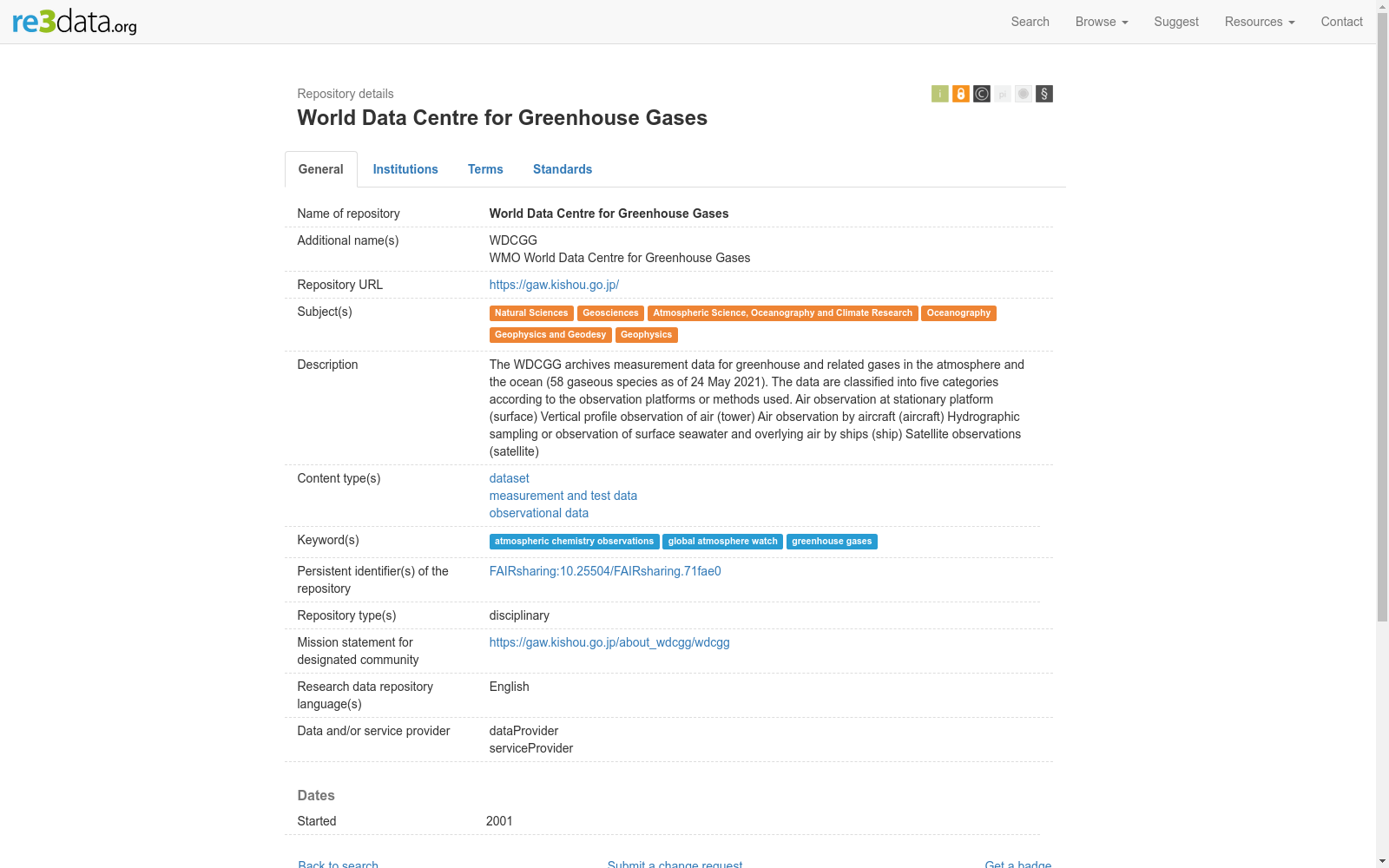Go to the Suggest page
This screenshot has width=1389, height=868.
[1176, 22]
